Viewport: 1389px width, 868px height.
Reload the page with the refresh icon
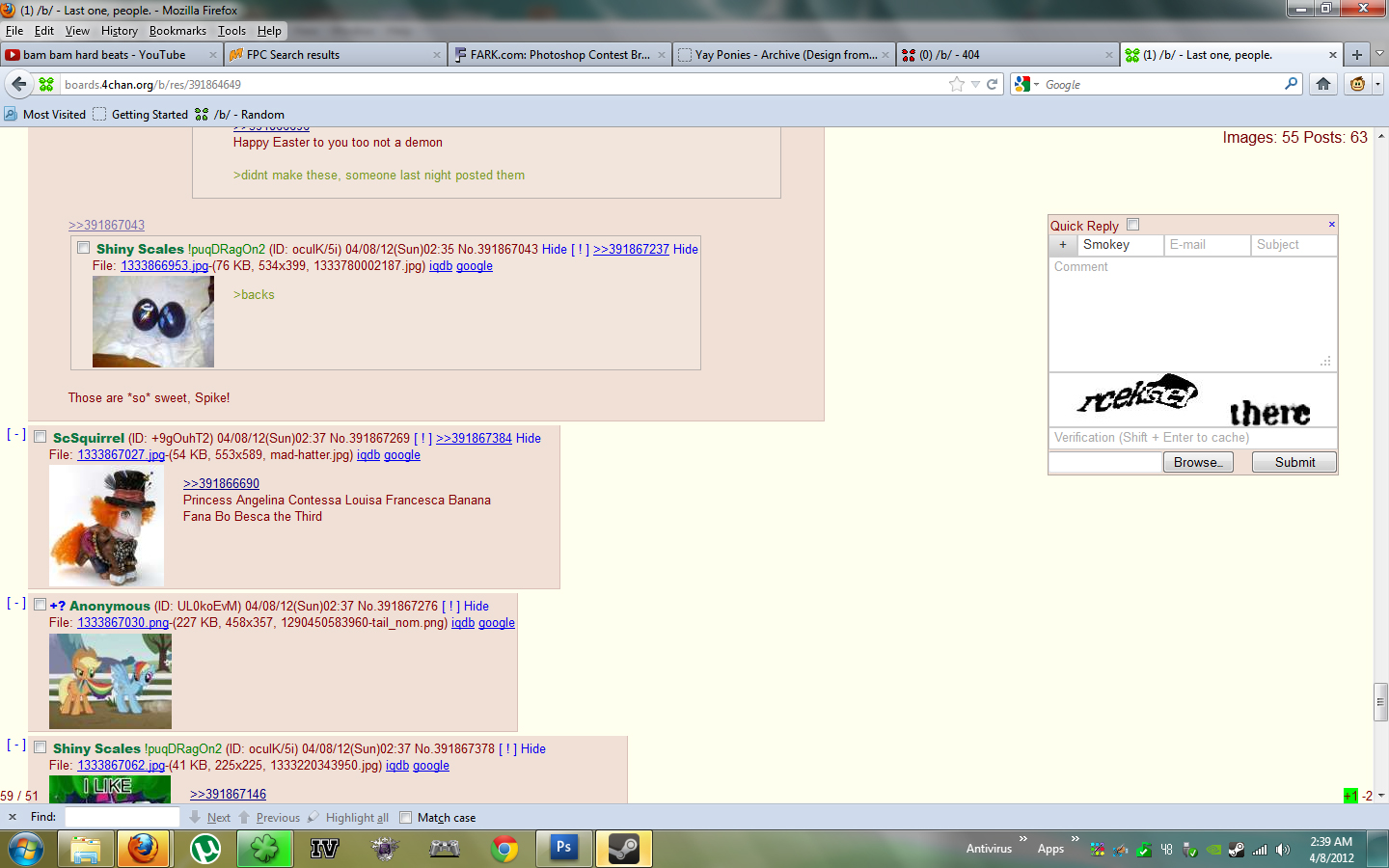click(992, 84)
